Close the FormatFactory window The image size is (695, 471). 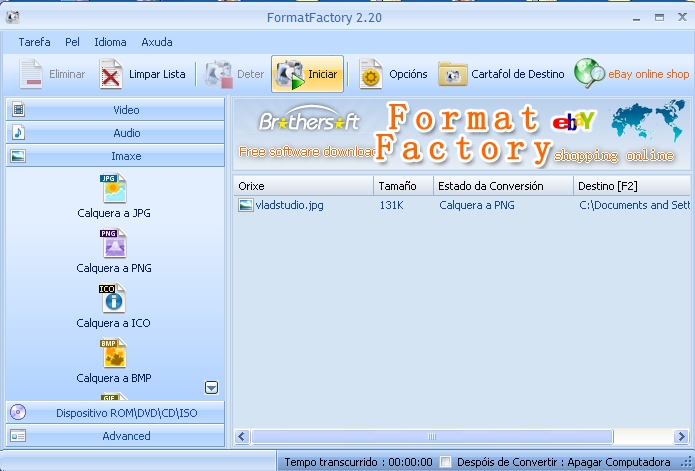(682, 17)
